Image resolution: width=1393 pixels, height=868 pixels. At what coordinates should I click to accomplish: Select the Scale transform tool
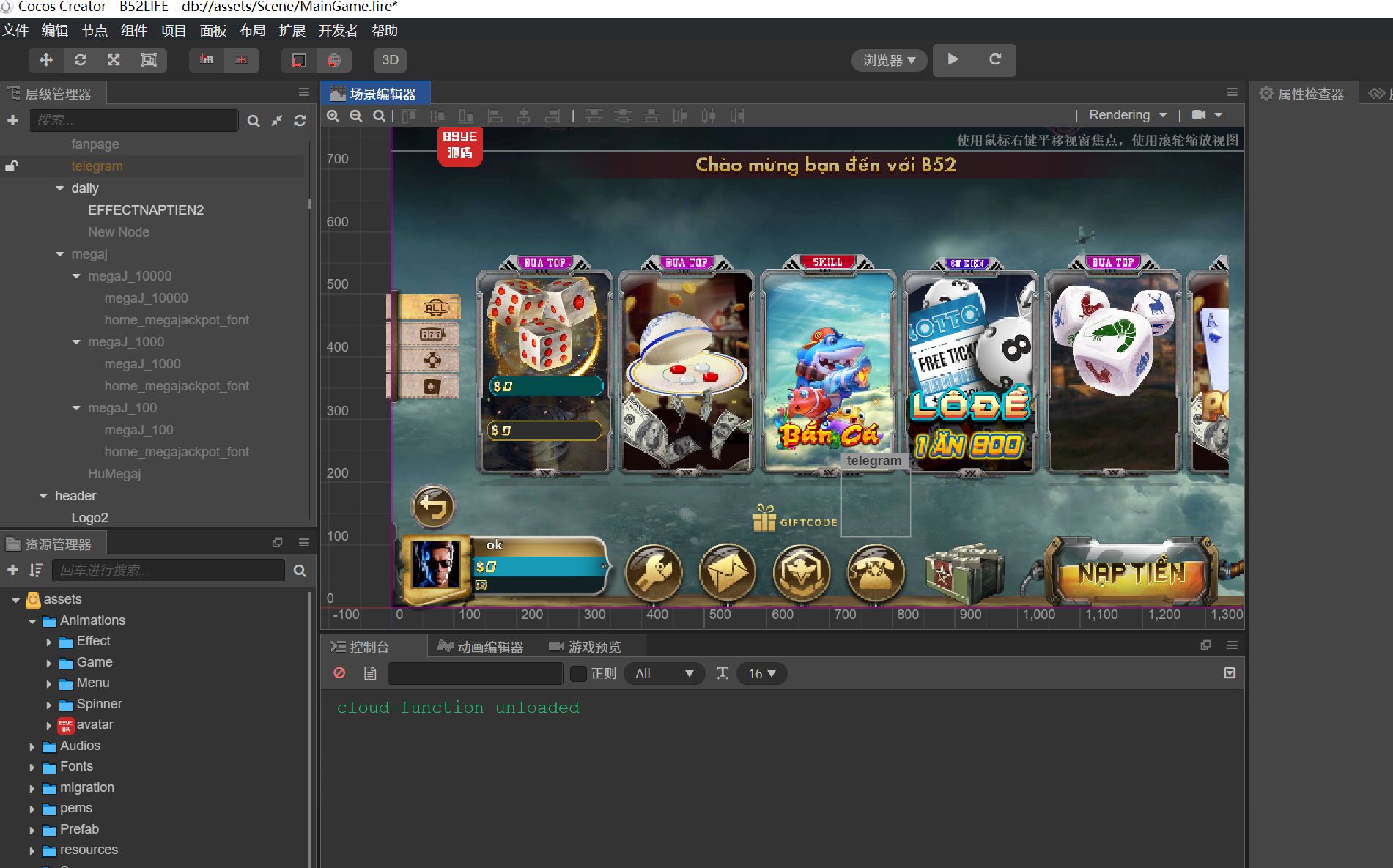114,60
